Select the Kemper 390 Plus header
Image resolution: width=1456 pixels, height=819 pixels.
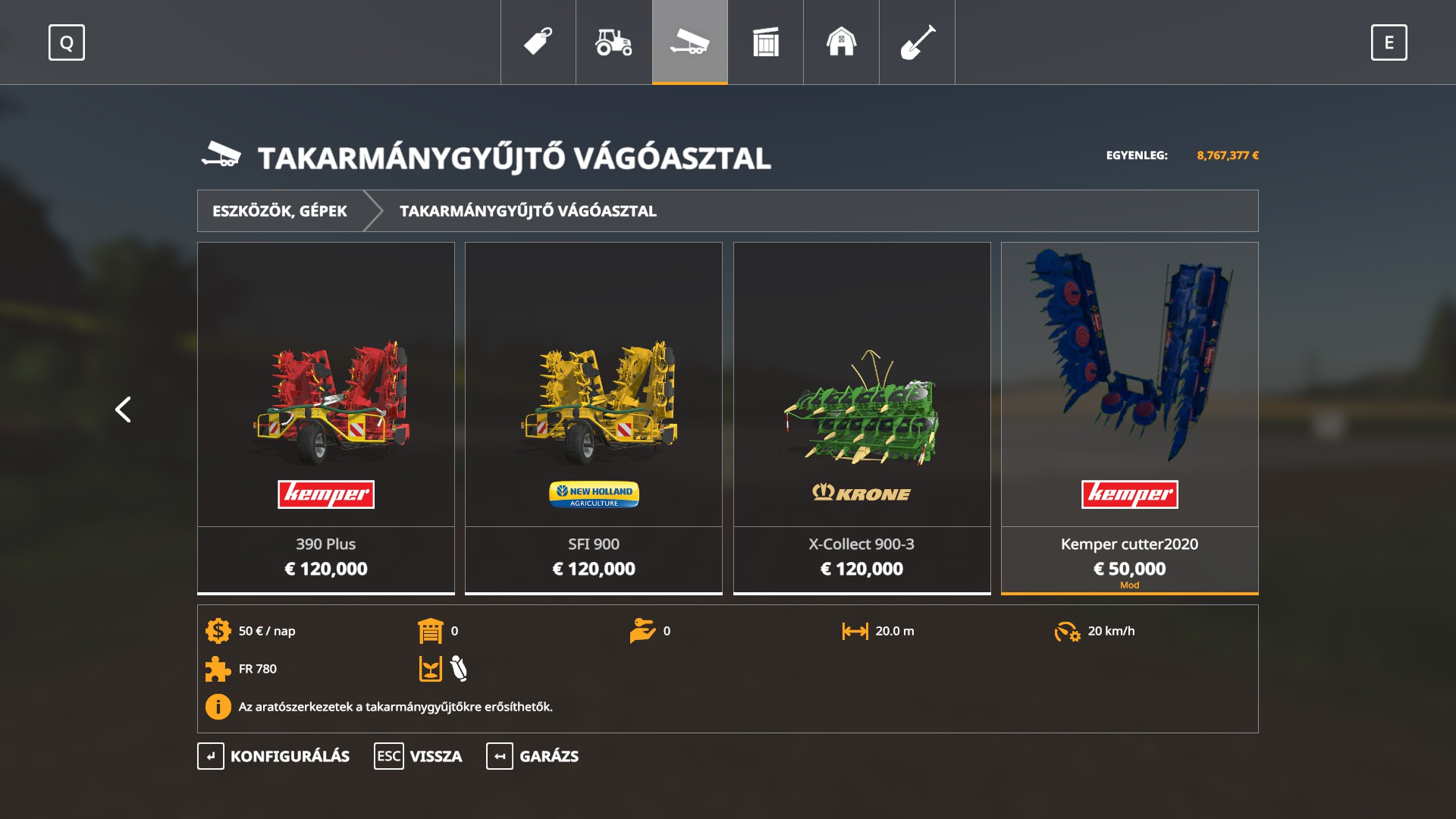coord(326,419)
